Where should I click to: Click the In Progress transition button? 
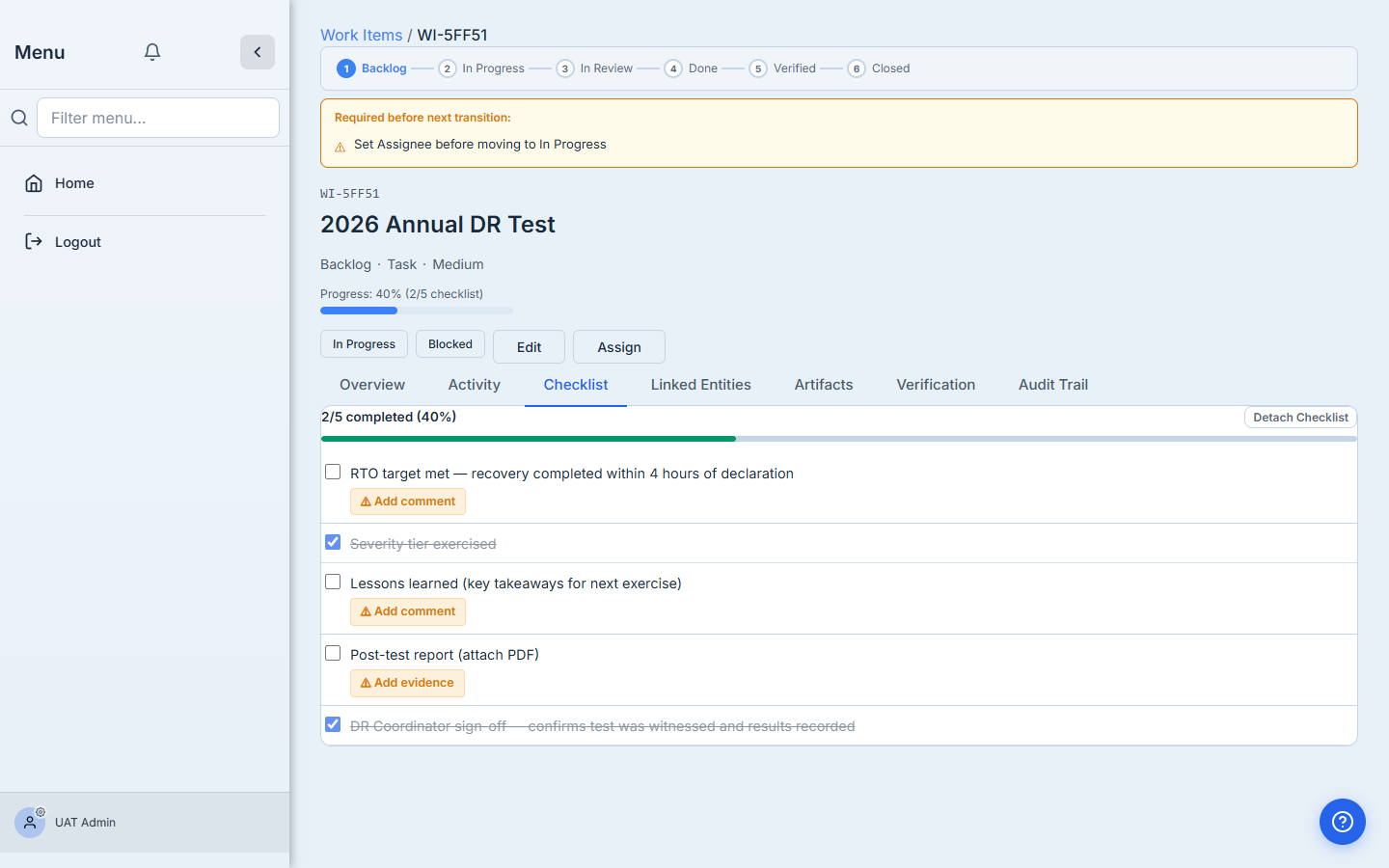pyautogui.click(x=364, y=344)
